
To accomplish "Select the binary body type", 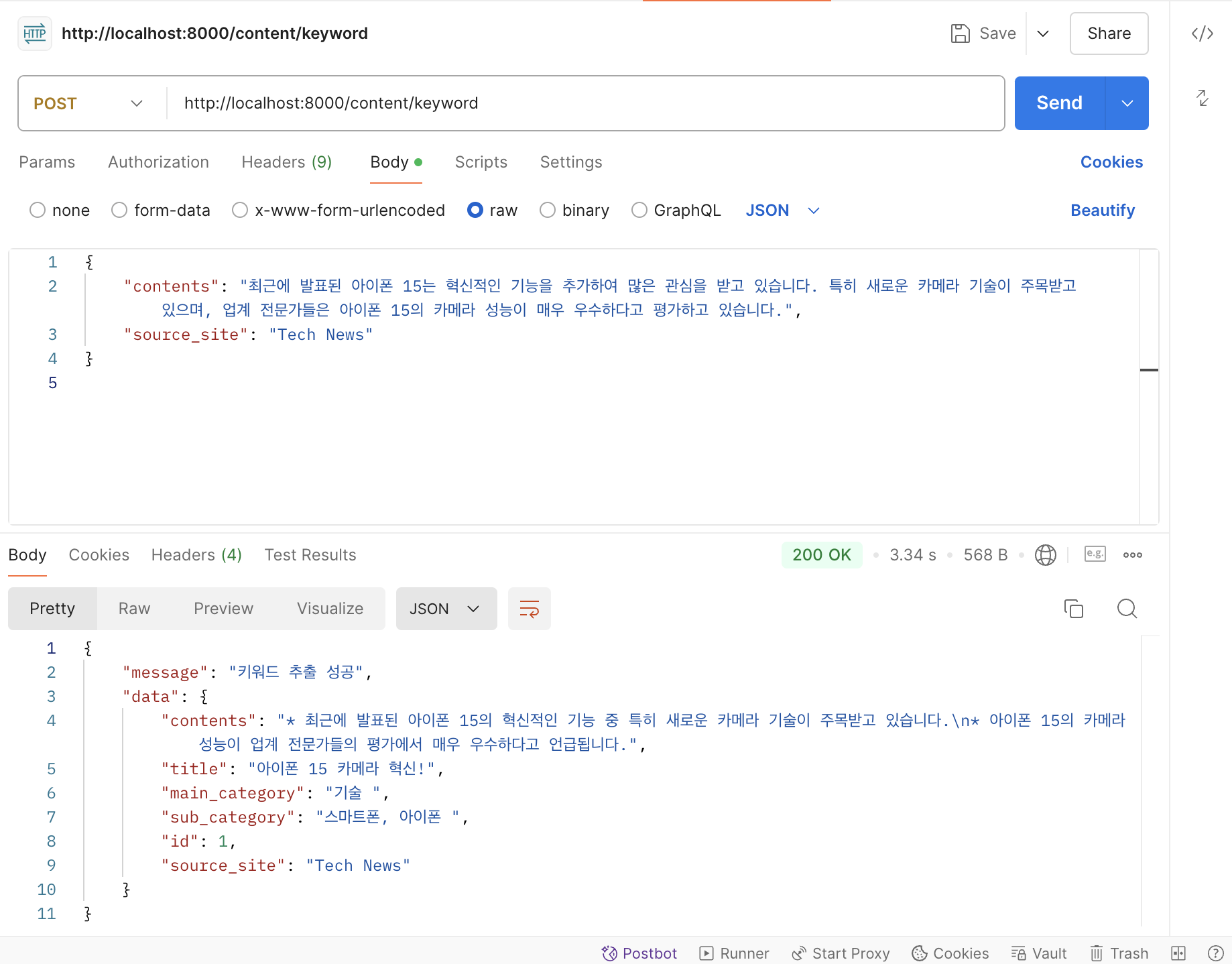I will click(548, 210).
